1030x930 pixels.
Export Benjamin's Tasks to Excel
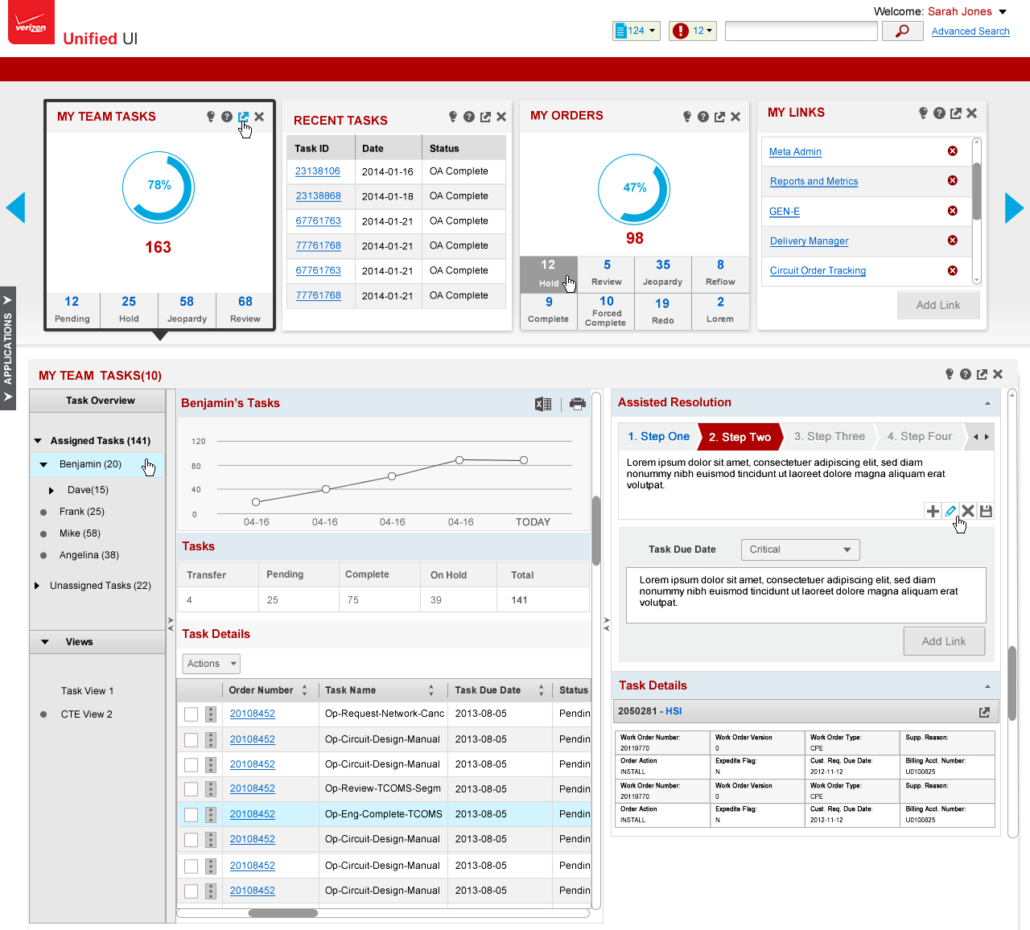(543, 404)
